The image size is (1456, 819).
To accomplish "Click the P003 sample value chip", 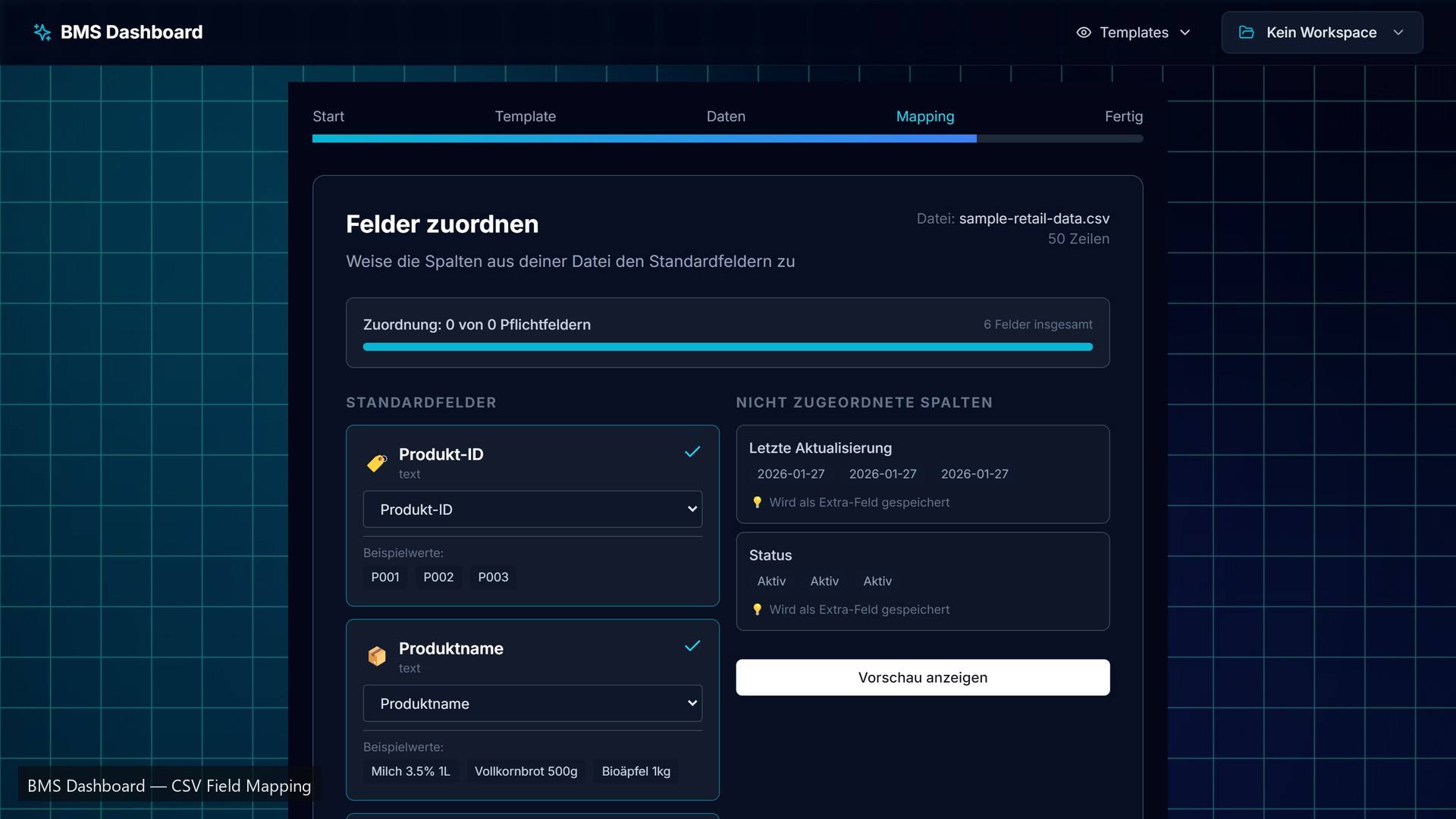I will (x=493, y=577).
